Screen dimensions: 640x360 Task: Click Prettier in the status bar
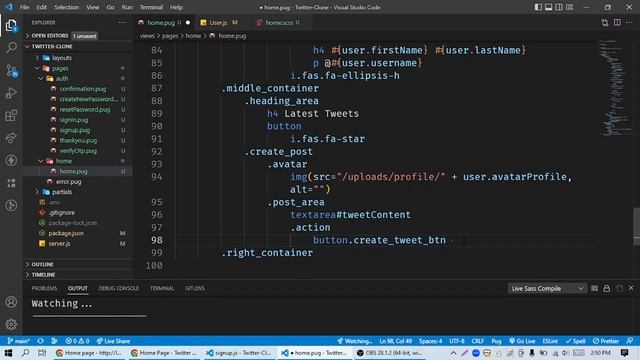(x=606, y=341)
